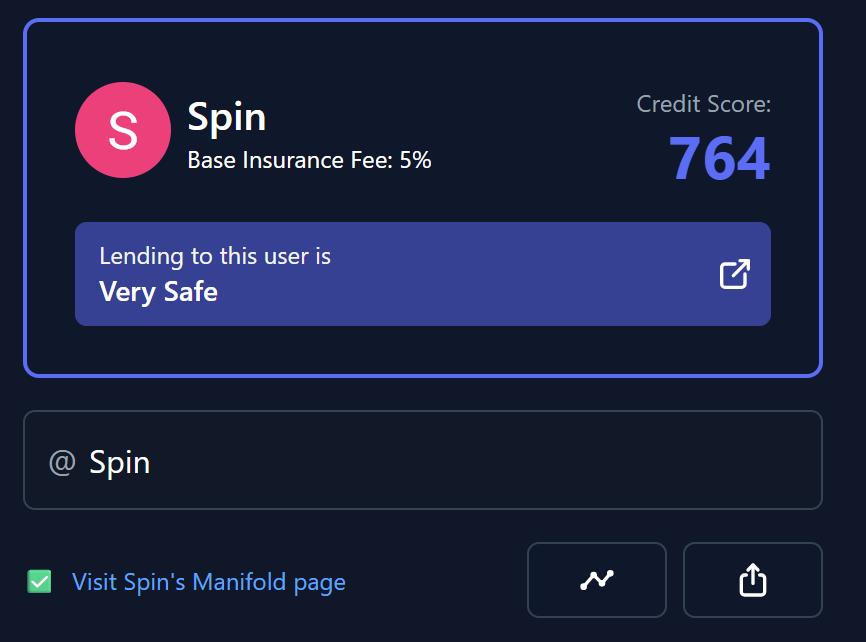Select the word Manifold in the bottom link
Screen dimensions: 866x642
point(239,582)
